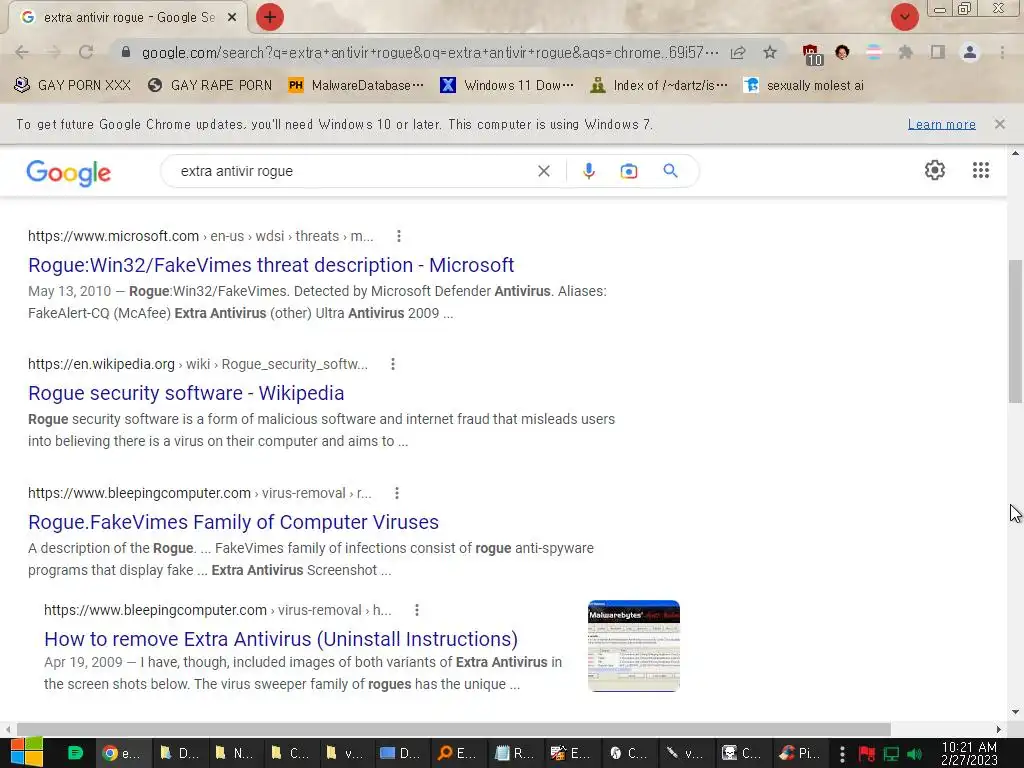Open the orange magnifier 'E...' taskbar app

point(457,753)
